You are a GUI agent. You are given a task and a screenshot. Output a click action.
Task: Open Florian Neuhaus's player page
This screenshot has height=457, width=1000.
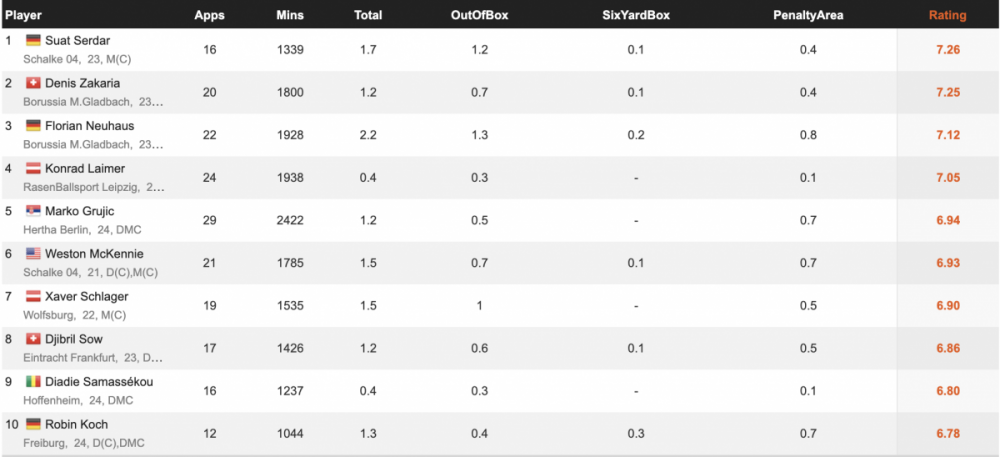[x=89, y=126]
